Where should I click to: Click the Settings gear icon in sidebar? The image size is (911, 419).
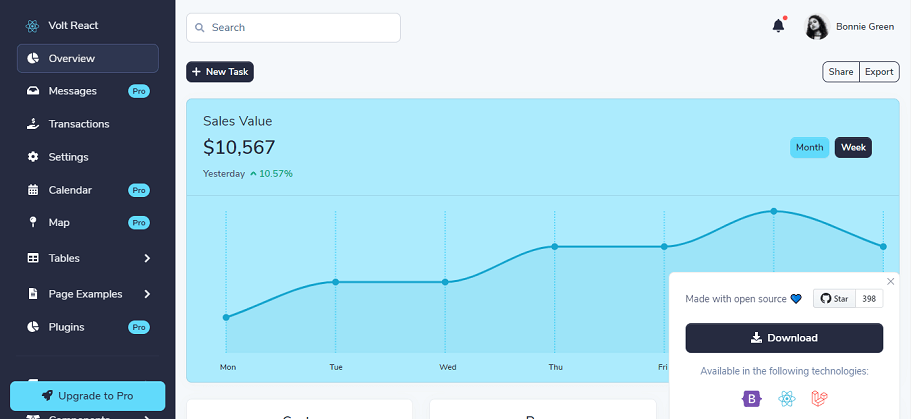point(33,157)
